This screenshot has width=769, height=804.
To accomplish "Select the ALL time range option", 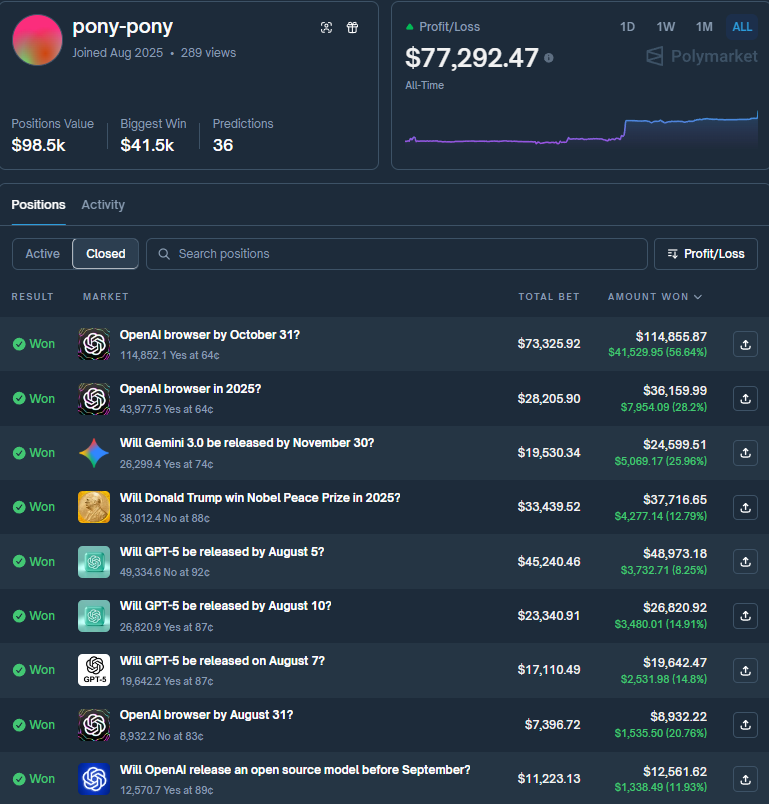I will click(742, 27).
